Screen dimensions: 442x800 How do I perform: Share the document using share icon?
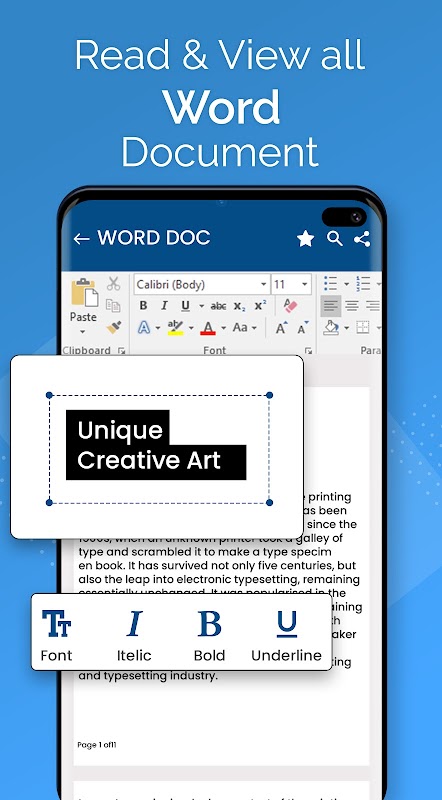click(x=362, y=238)
